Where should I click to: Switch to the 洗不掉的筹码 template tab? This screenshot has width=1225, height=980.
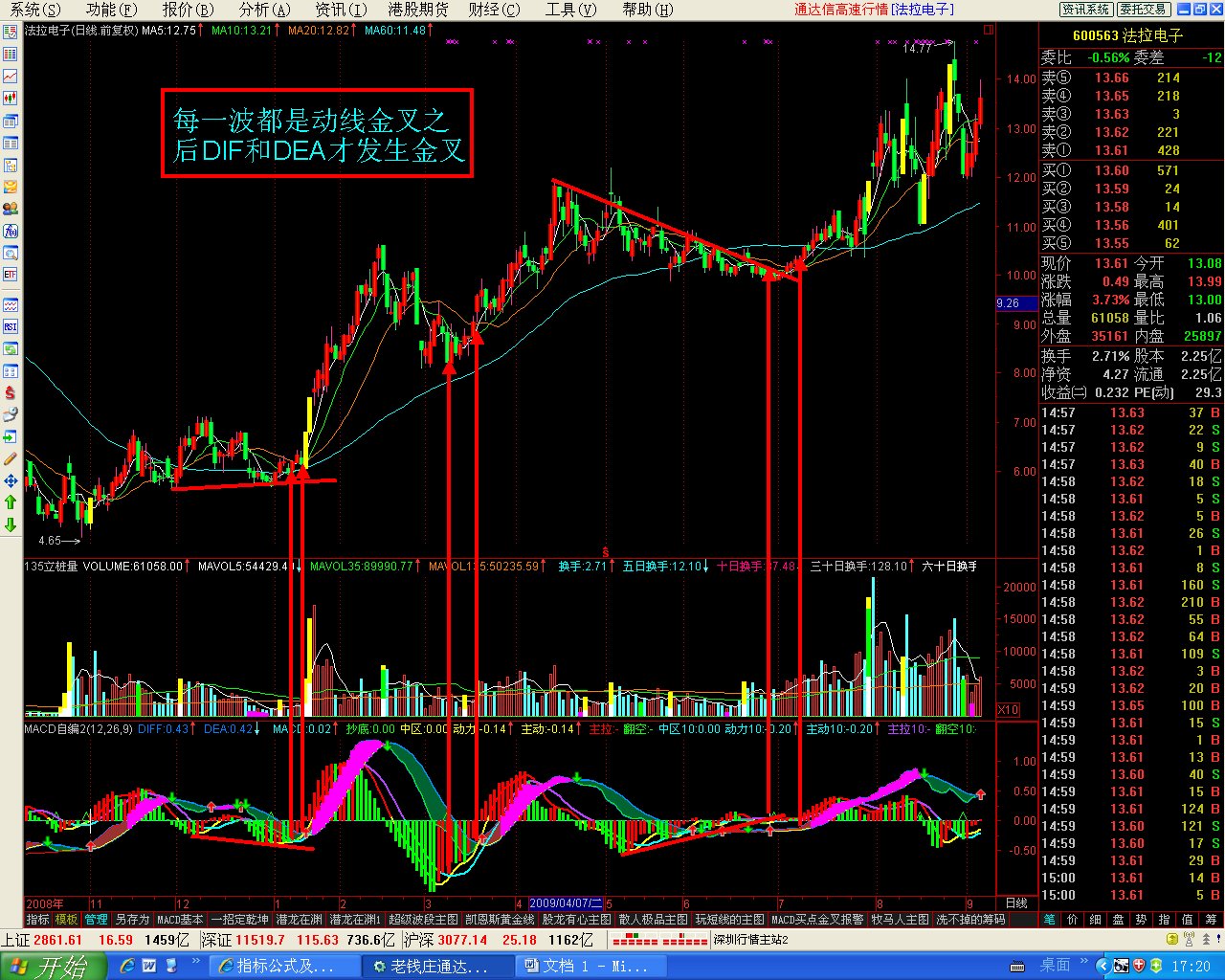970,920
